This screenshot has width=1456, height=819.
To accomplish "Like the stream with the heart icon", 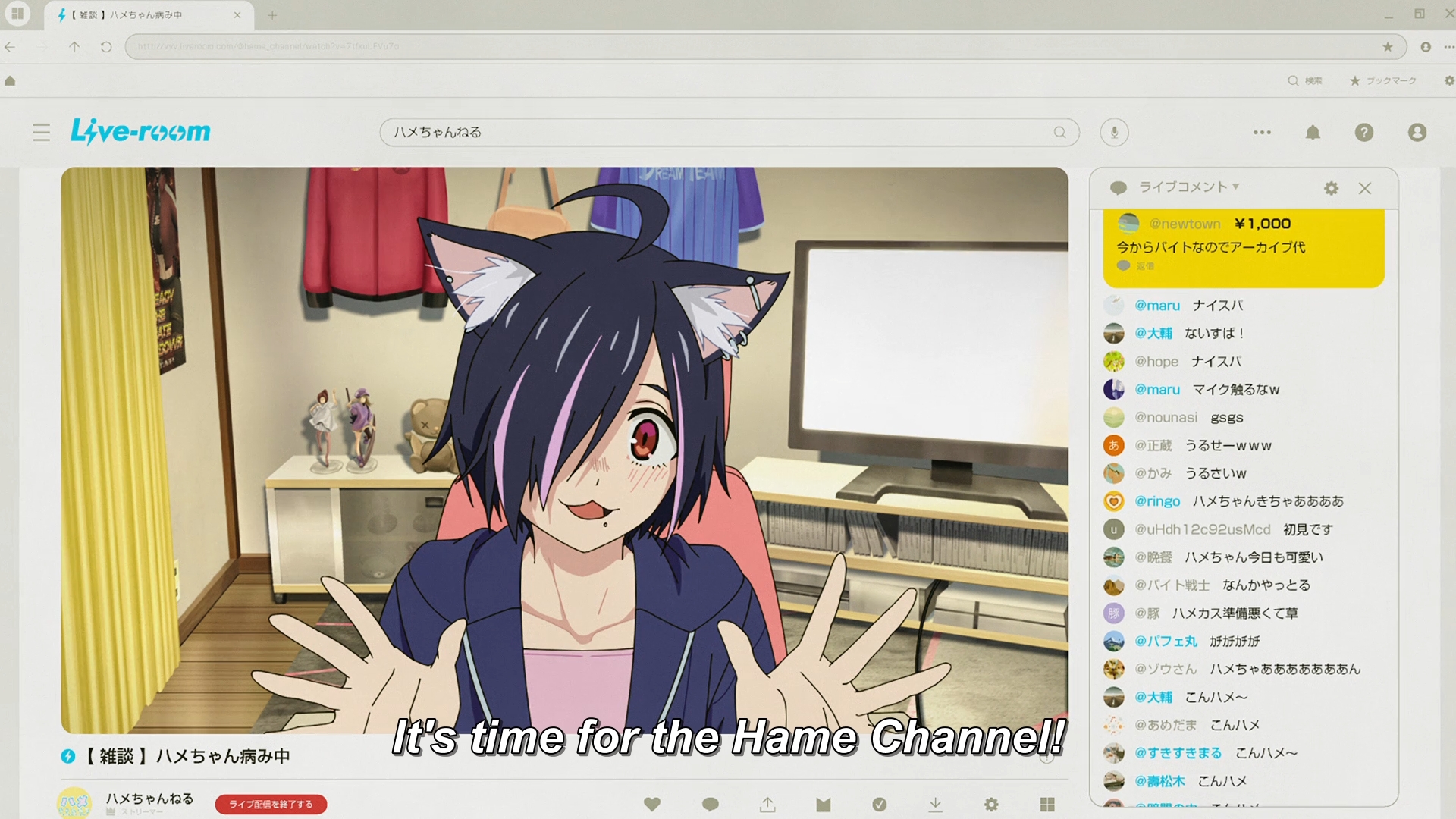I will [x=652, y=804].
